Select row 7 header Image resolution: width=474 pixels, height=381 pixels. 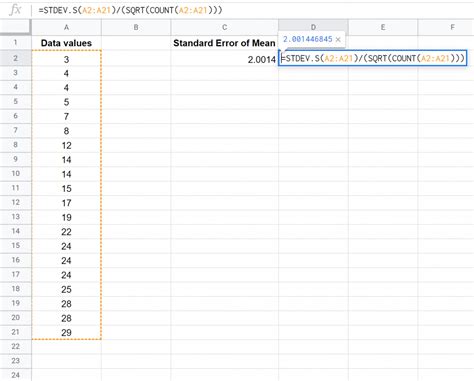pos(15,130)
